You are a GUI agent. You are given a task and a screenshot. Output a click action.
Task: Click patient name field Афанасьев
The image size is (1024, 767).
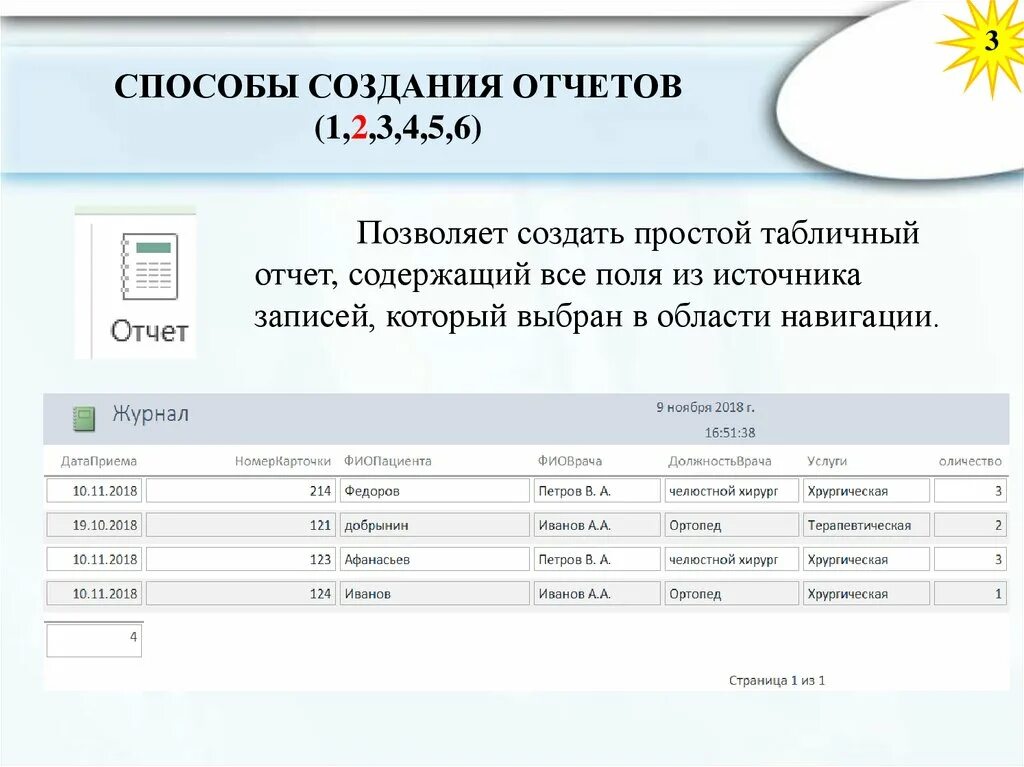point(434,559)
